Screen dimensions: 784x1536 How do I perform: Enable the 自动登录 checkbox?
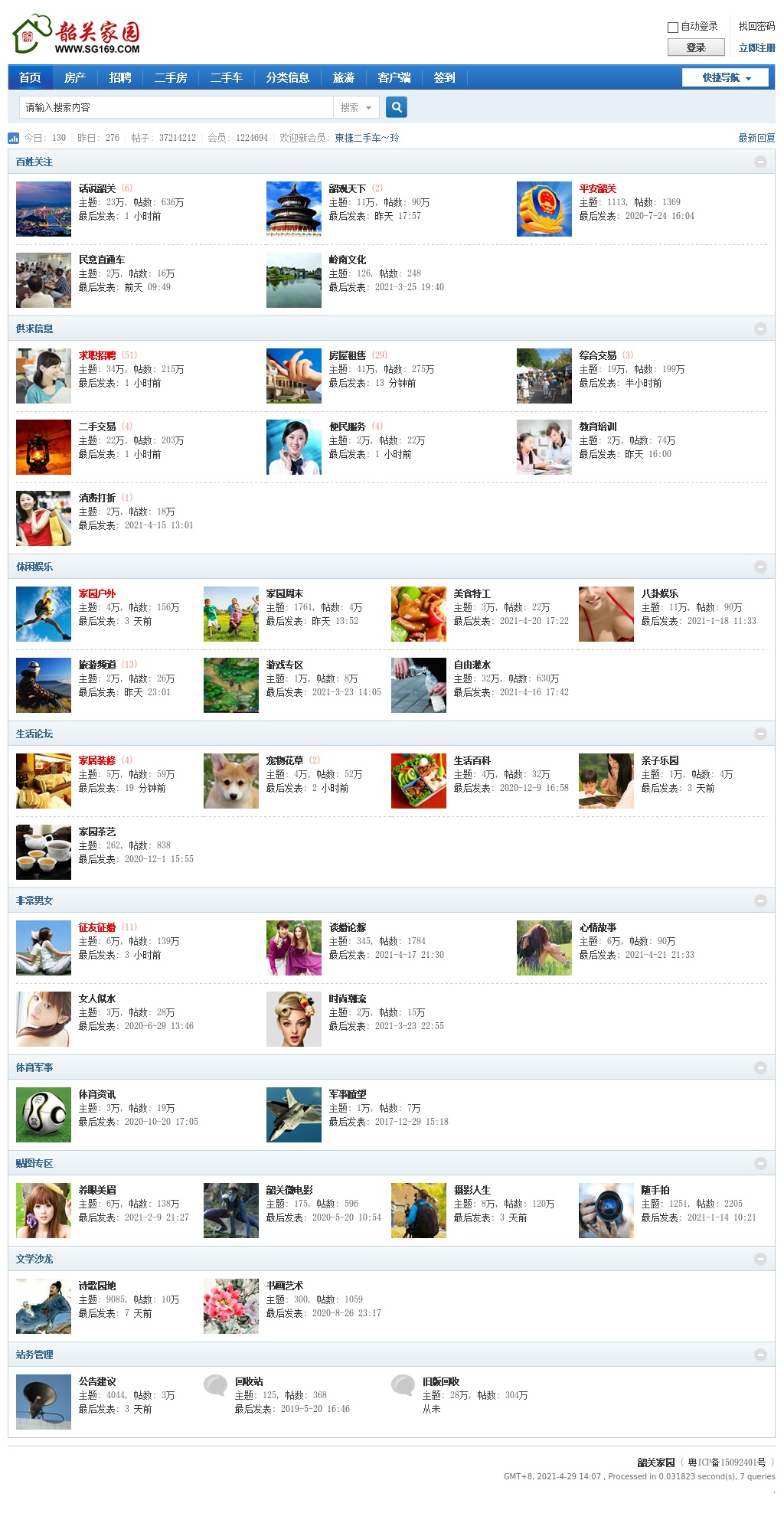673,27
